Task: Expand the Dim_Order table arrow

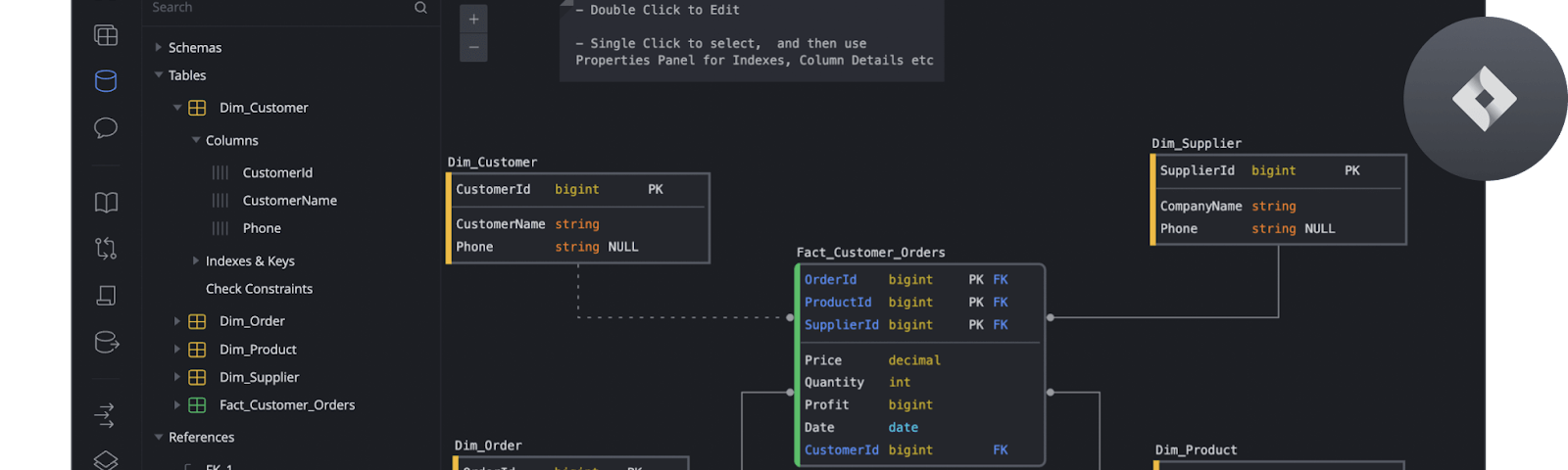Action: pos(176,321)
